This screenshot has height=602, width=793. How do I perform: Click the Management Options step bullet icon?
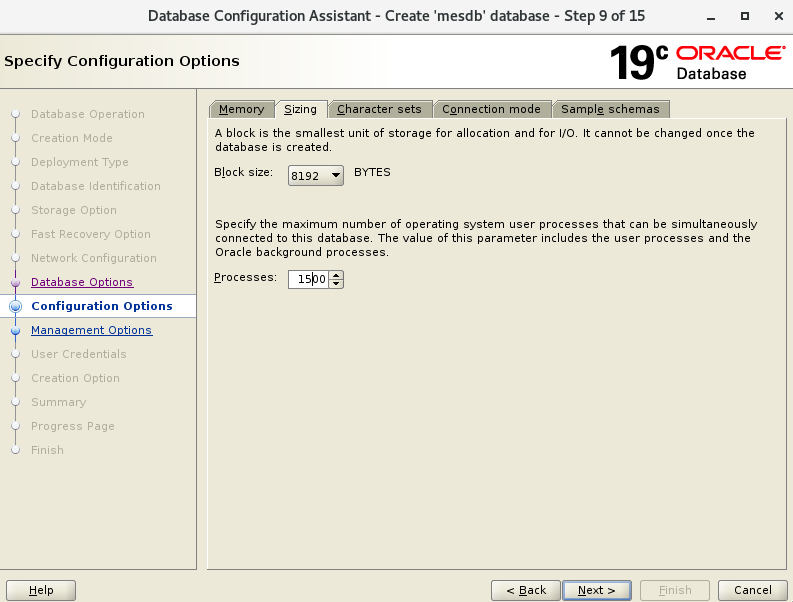(15, 331)
